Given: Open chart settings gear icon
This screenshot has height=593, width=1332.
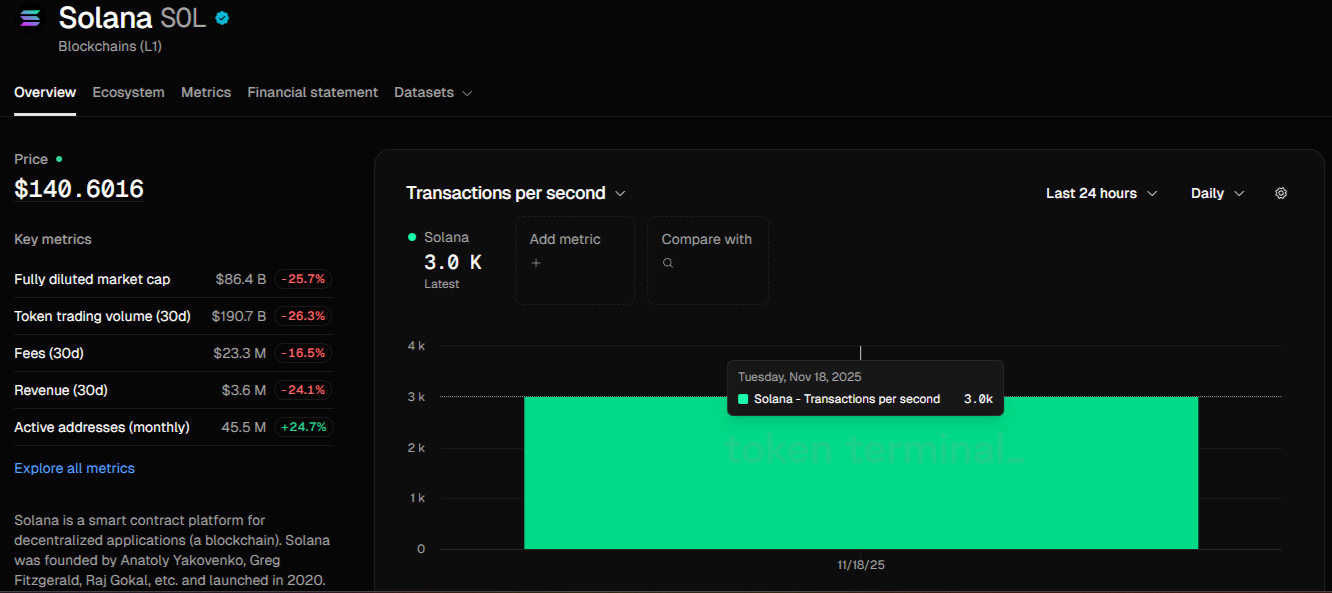Looking at the screenshot, I should tap(1281, 193).
